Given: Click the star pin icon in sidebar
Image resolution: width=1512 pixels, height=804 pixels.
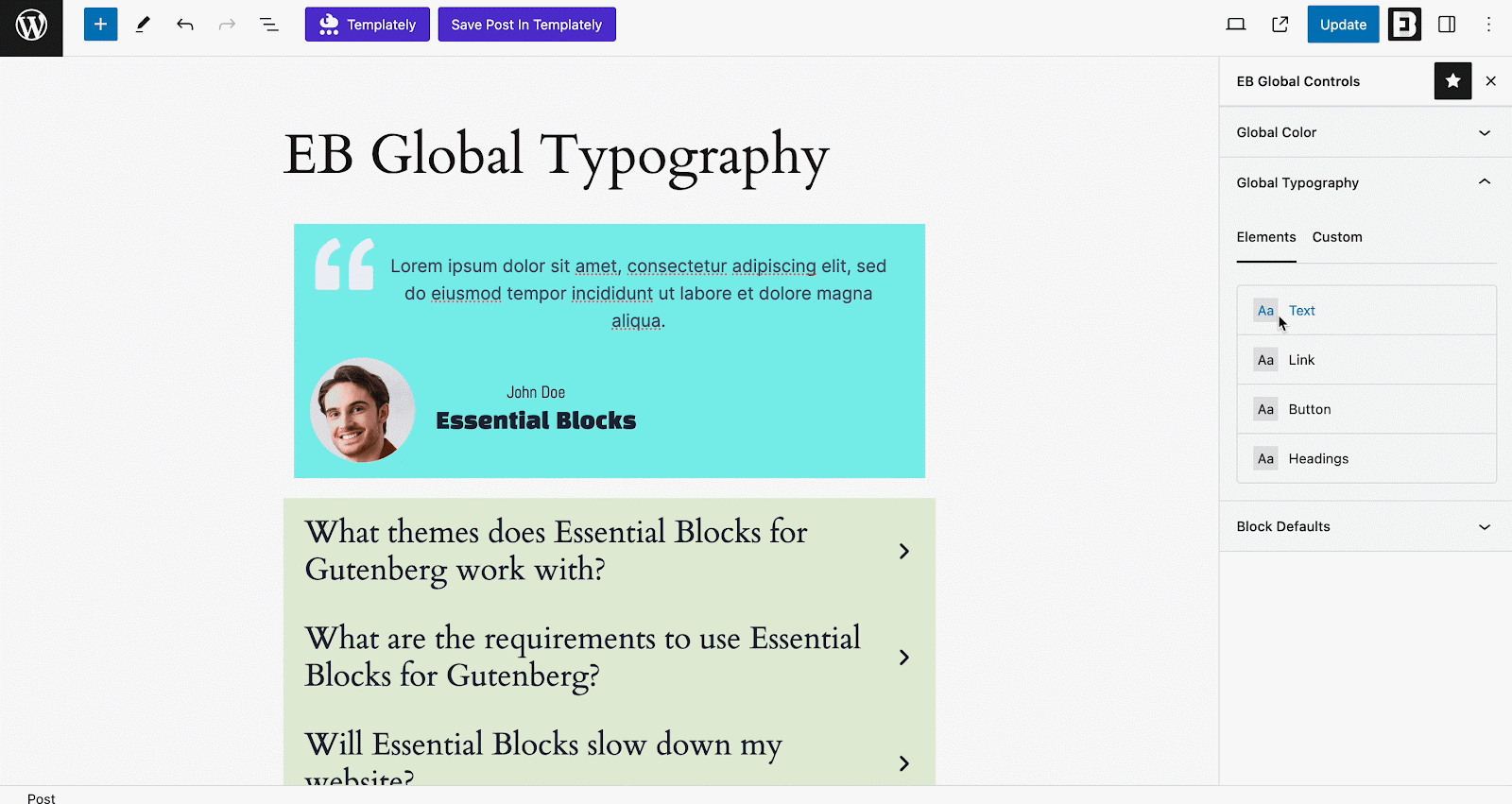Looking at the screenshot, I should [x=1453, y=81].
